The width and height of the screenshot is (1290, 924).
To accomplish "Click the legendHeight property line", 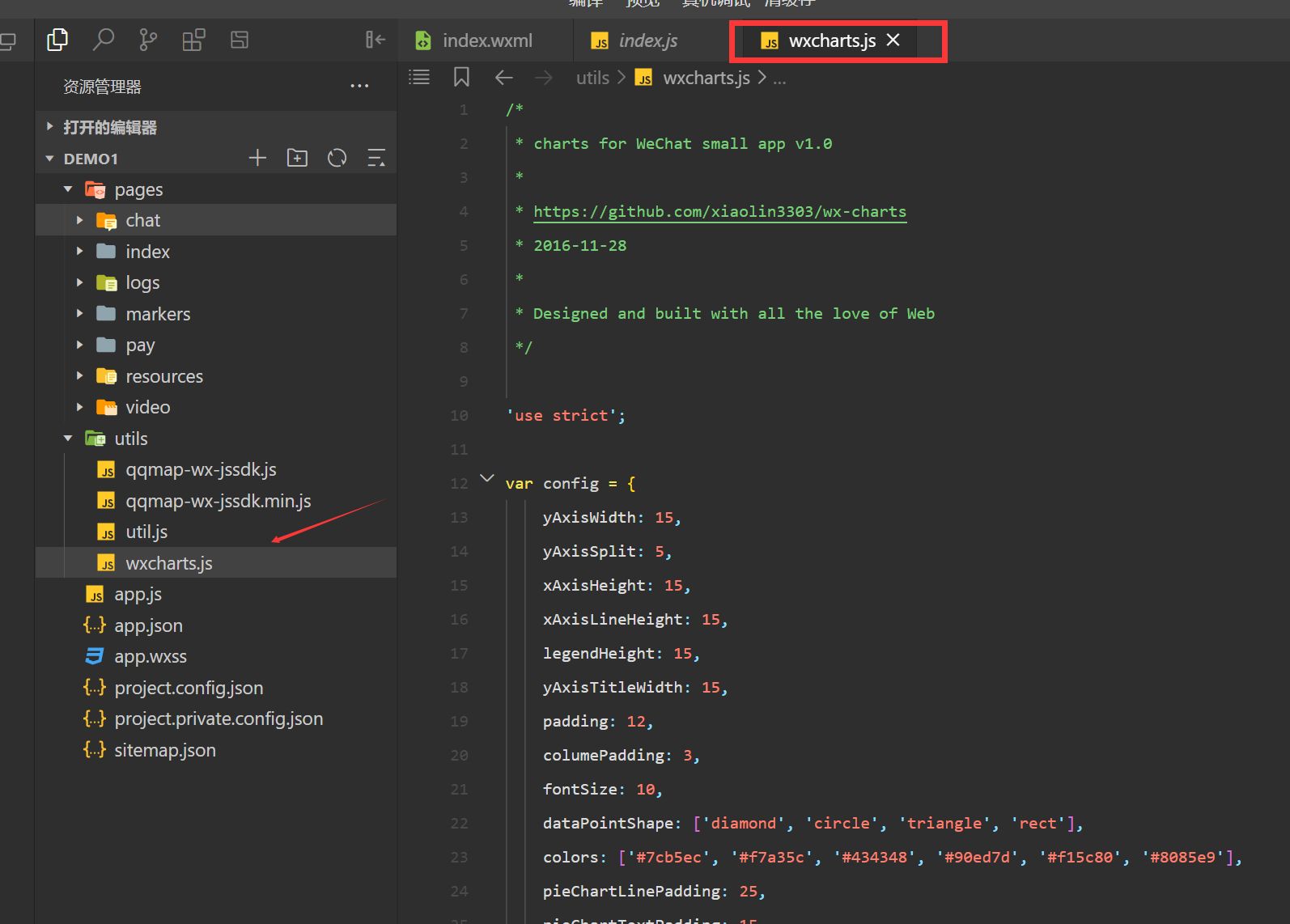I will pos(622,653).
